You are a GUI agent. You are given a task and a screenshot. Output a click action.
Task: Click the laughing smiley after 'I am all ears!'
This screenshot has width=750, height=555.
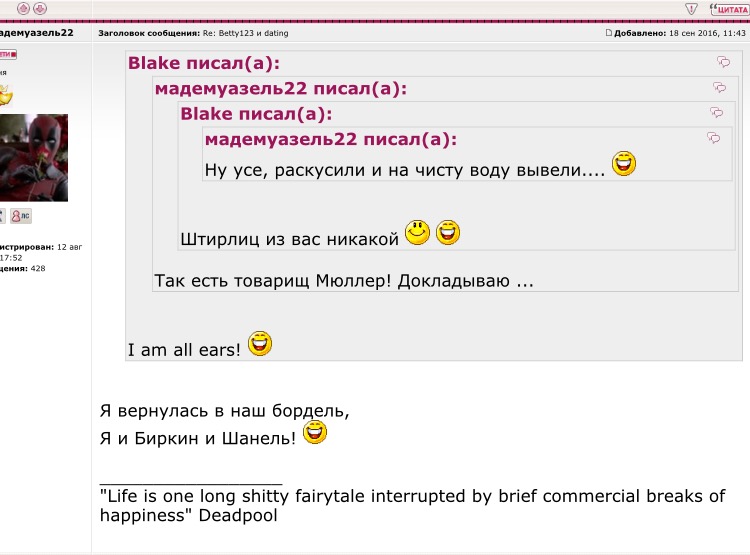(x=260, y=344)
